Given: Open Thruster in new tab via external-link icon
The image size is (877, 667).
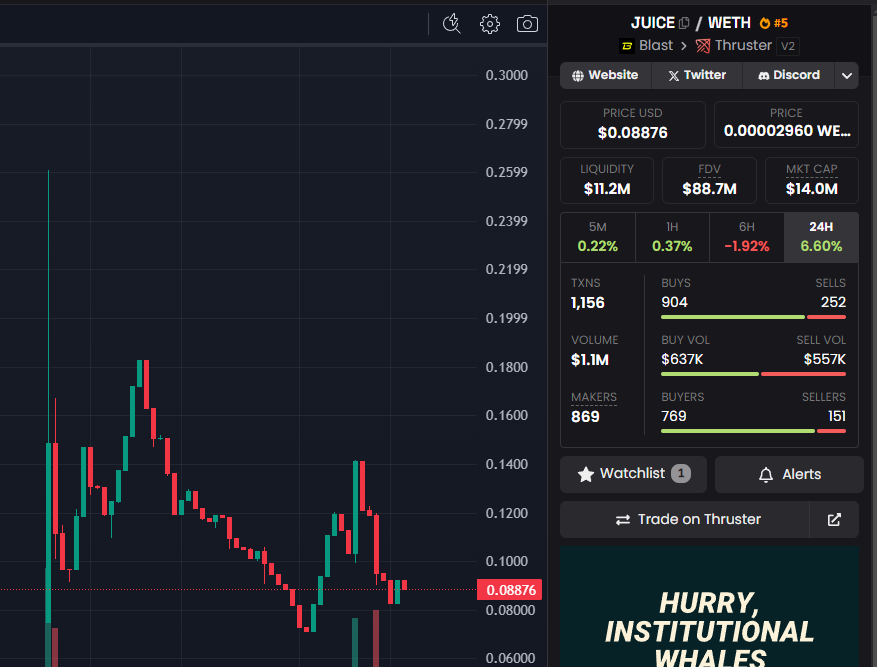Looking at the screenshot, I should tap(834, 520).
